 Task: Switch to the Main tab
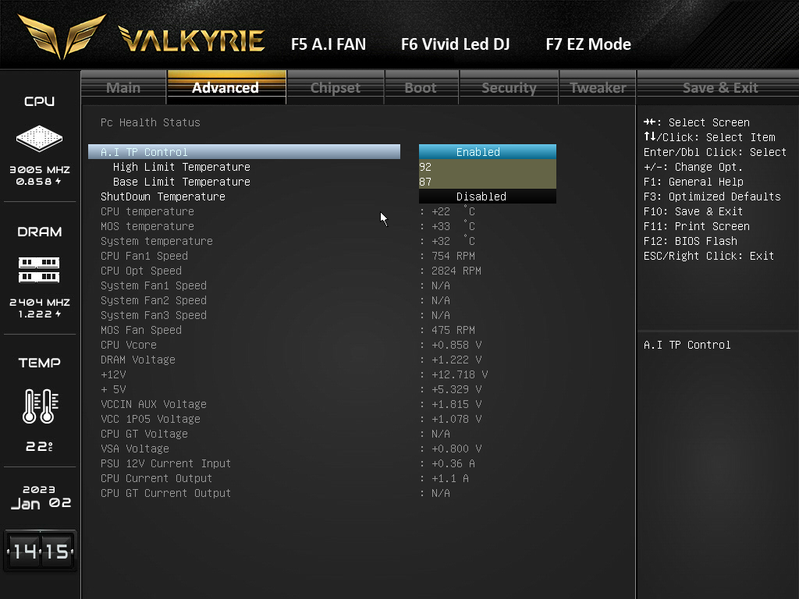(x=123, y=88)
